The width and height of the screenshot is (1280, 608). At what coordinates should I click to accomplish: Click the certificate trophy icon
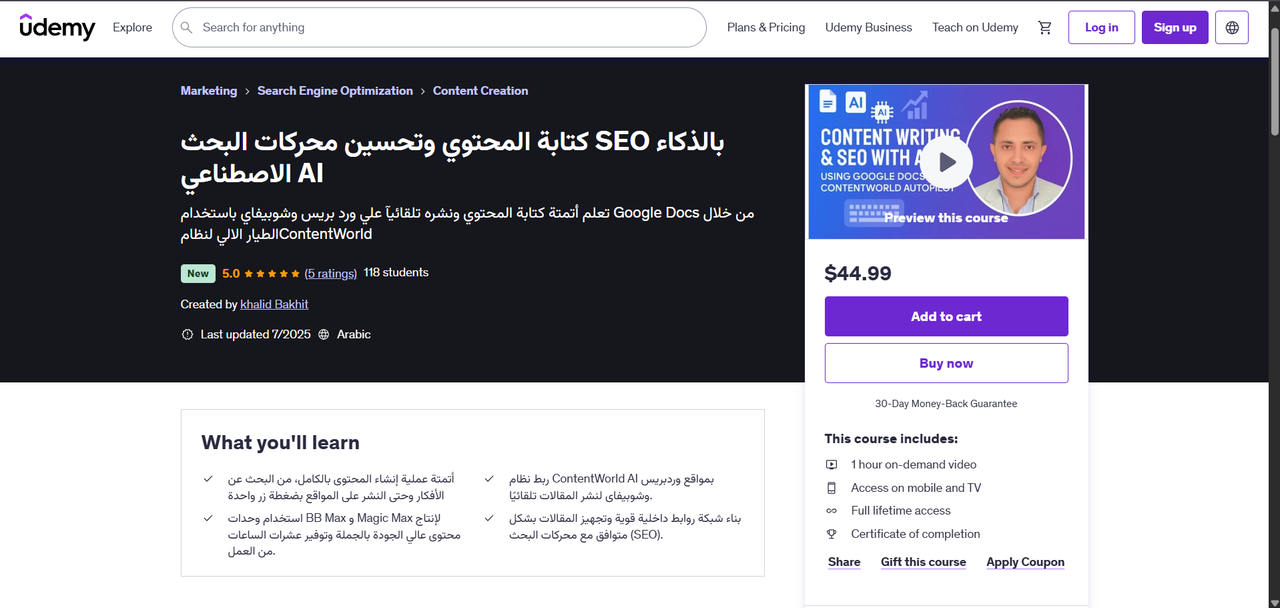pos(831,534)
